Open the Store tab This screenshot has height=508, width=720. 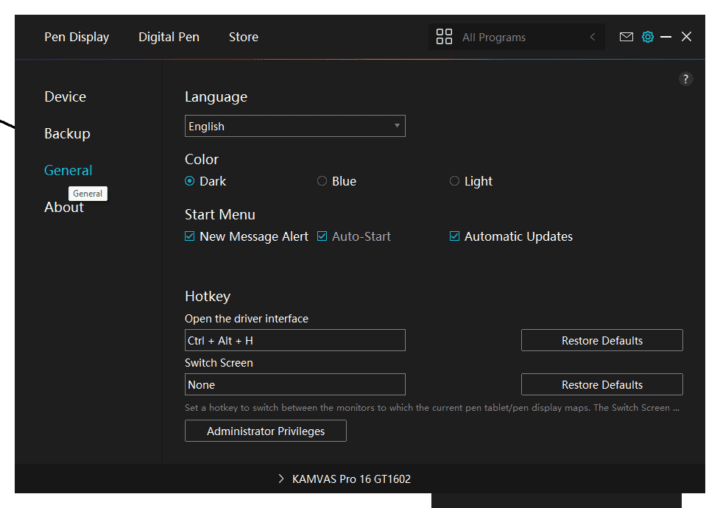pos(243,37)
